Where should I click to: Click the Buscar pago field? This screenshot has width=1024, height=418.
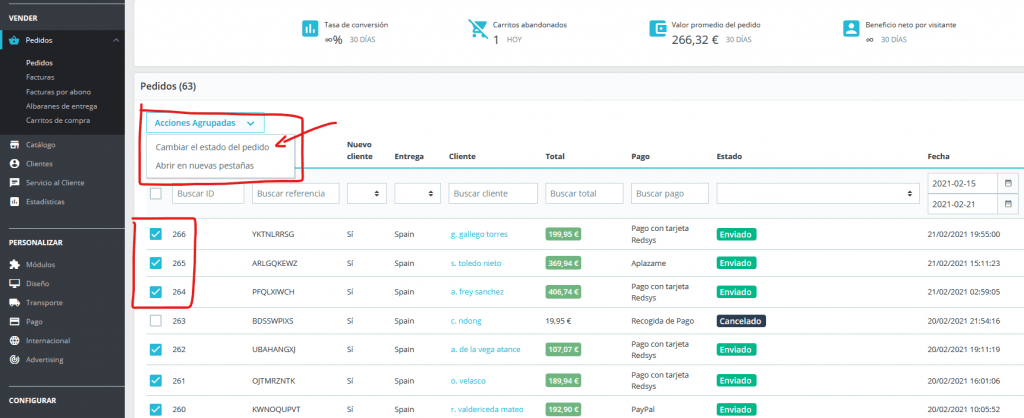[670, 193]
